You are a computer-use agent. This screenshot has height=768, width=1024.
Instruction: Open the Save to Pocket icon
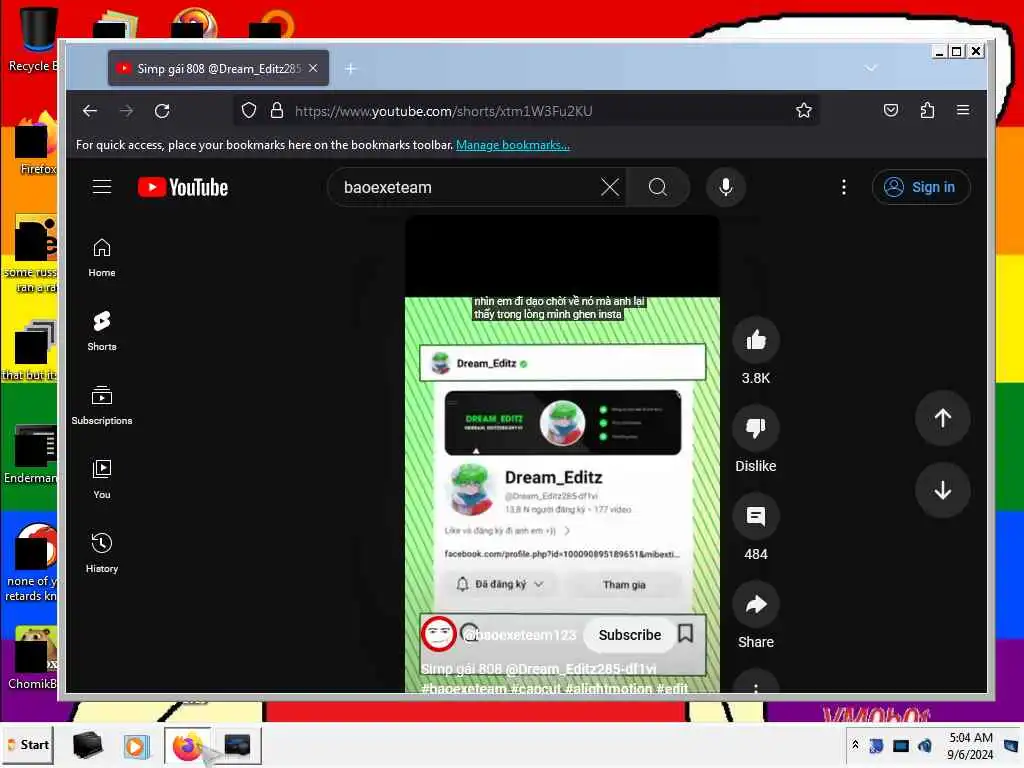point(891,110)
